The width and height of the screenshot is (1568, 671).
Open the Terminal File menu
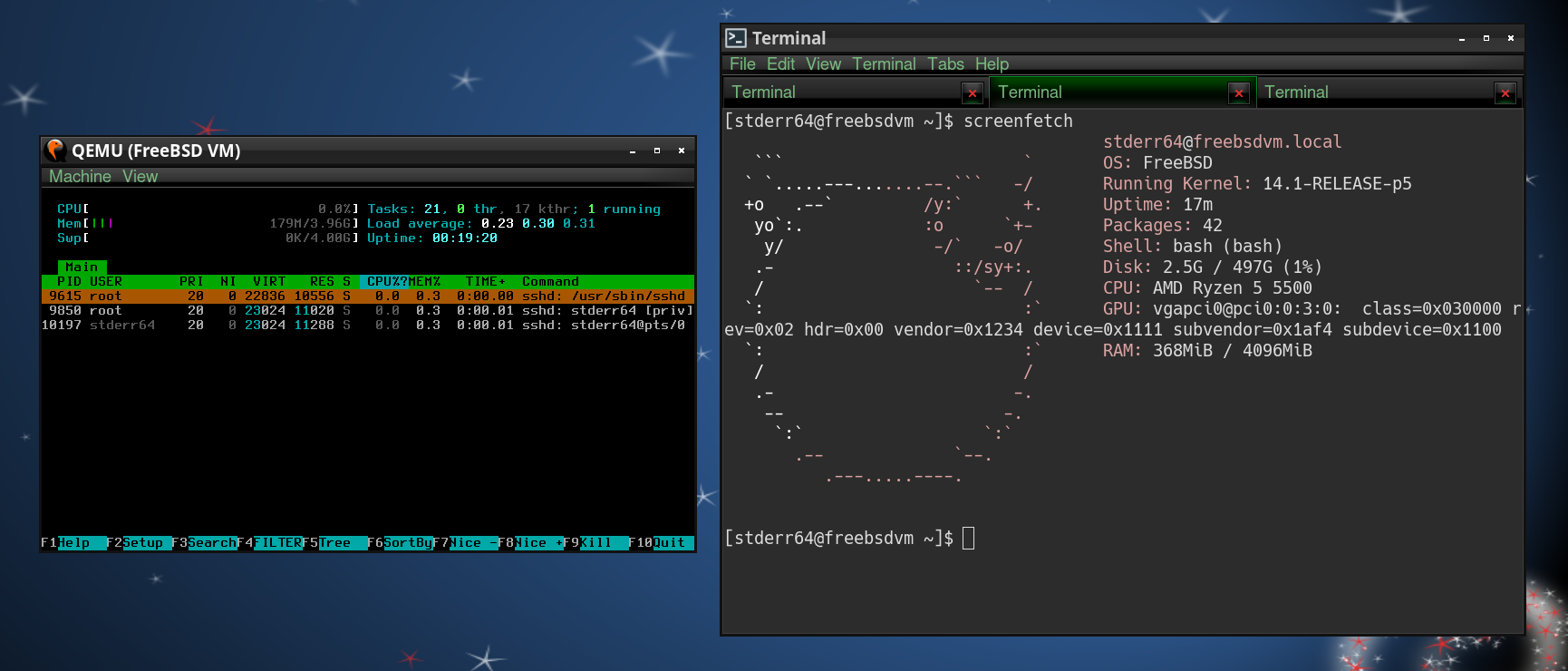(x=742, y=64)
